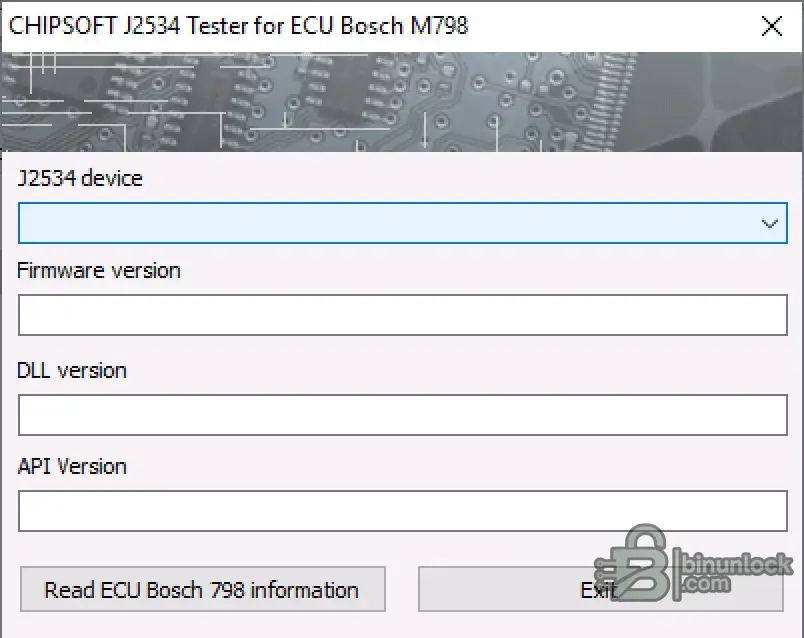Viewport: 804px width, 638px height.
Task: Select the "J2534 device" label
Action: pyautogui.click(x=80, y=178)
